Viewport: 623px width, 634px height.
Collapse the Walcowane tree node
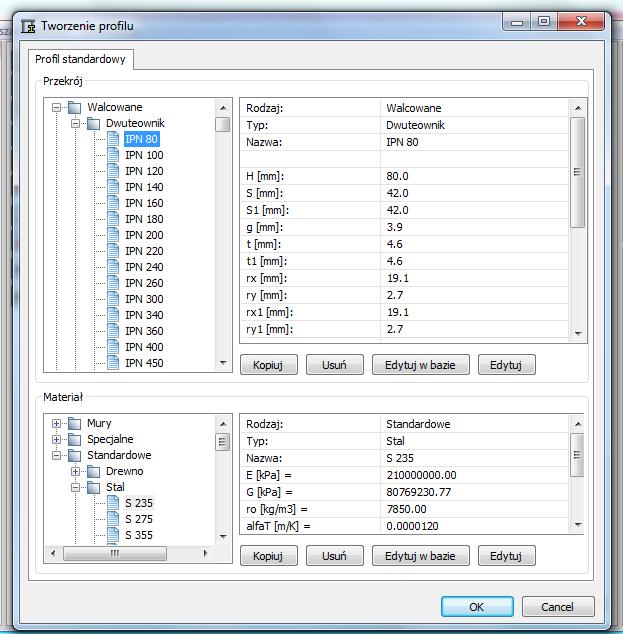56,108
